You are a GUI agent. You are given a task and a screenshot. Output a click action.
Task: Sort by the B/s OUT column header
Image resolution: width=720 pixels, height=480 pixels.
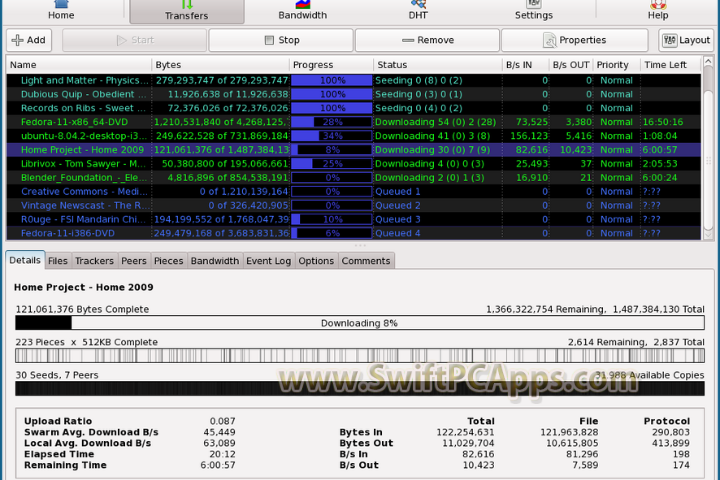click(571, 65)
